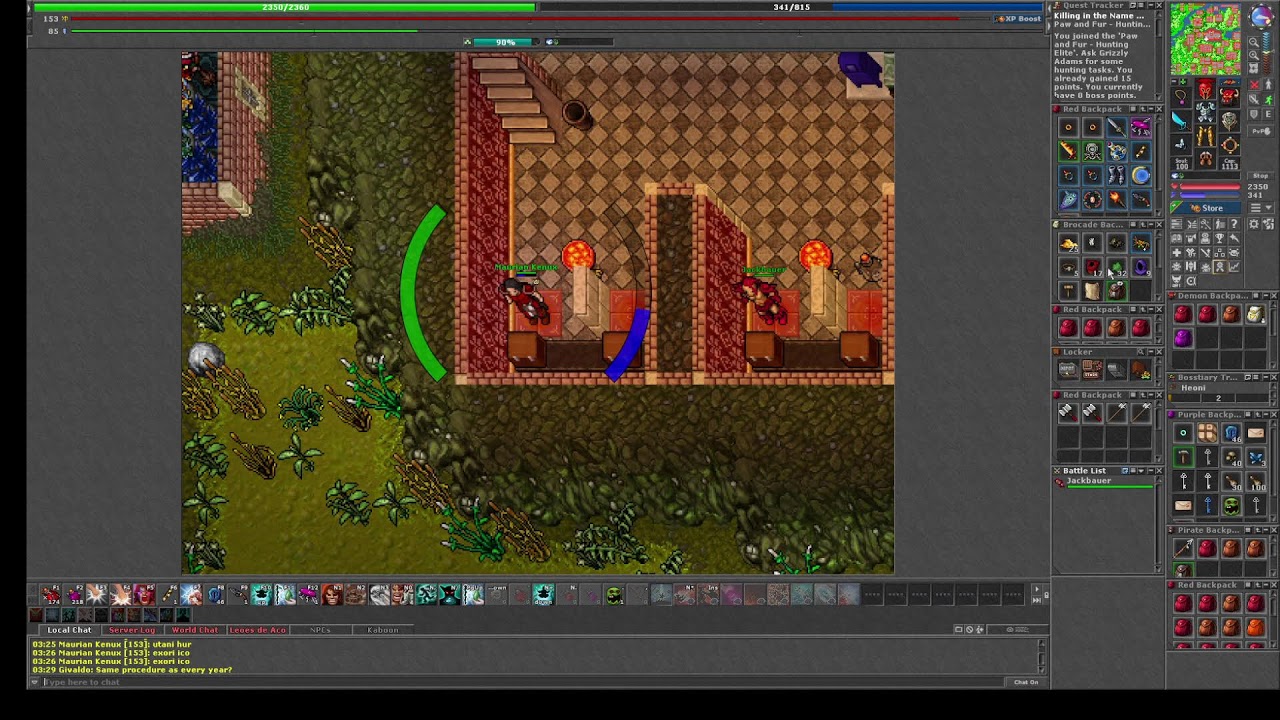Click the sword item in top Red Backpack
Viewport: 1280px width, 720px height.
(x=1116, y=128)
